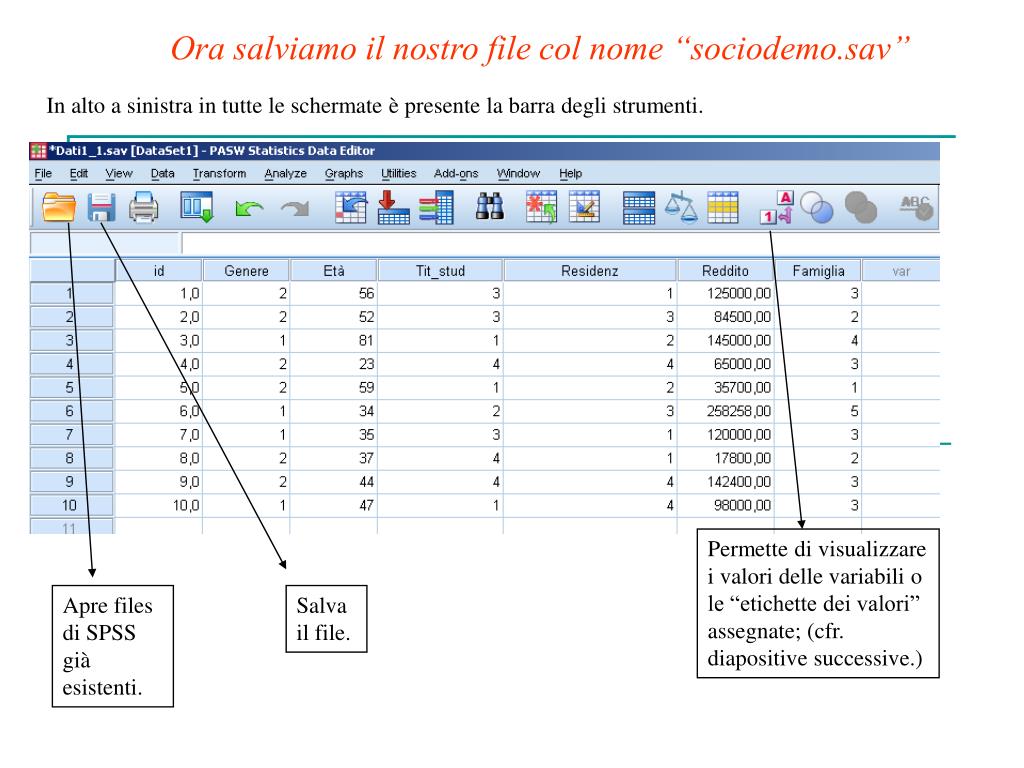Screen dimensions: 1024x768
Task: Toggle the Value Labels icon
Action: [x=777, y=207]
